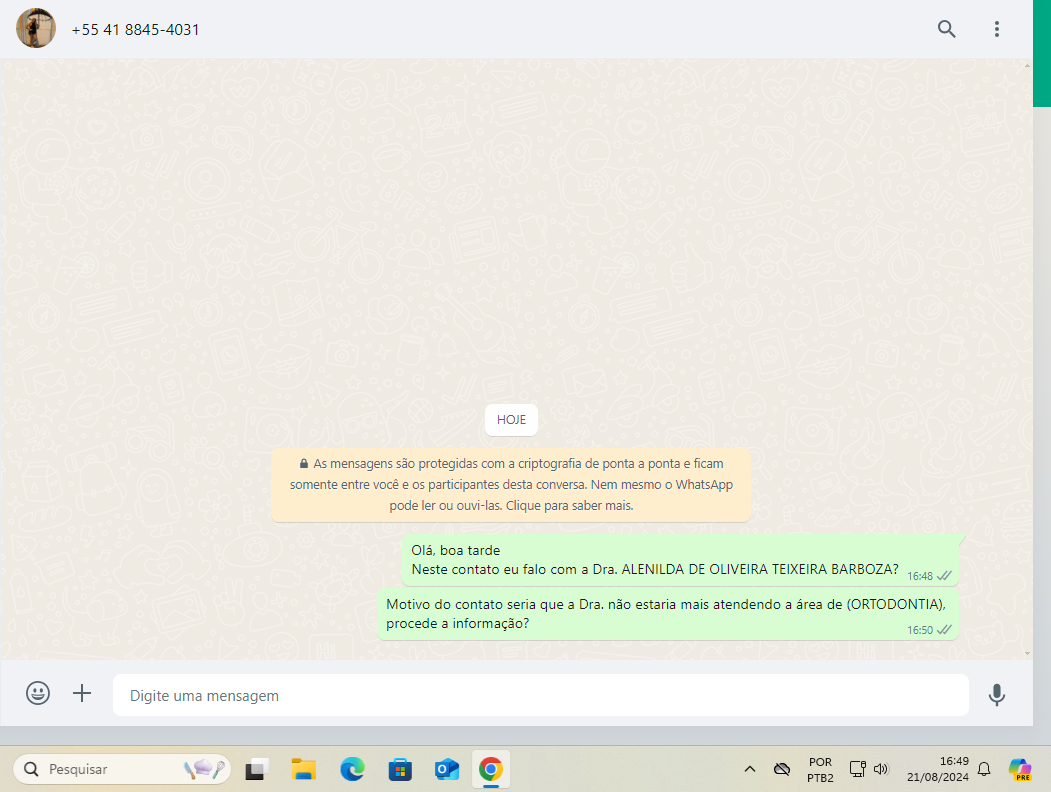Start recording a voice message
1051x792 pixels.
pos(997,694)
